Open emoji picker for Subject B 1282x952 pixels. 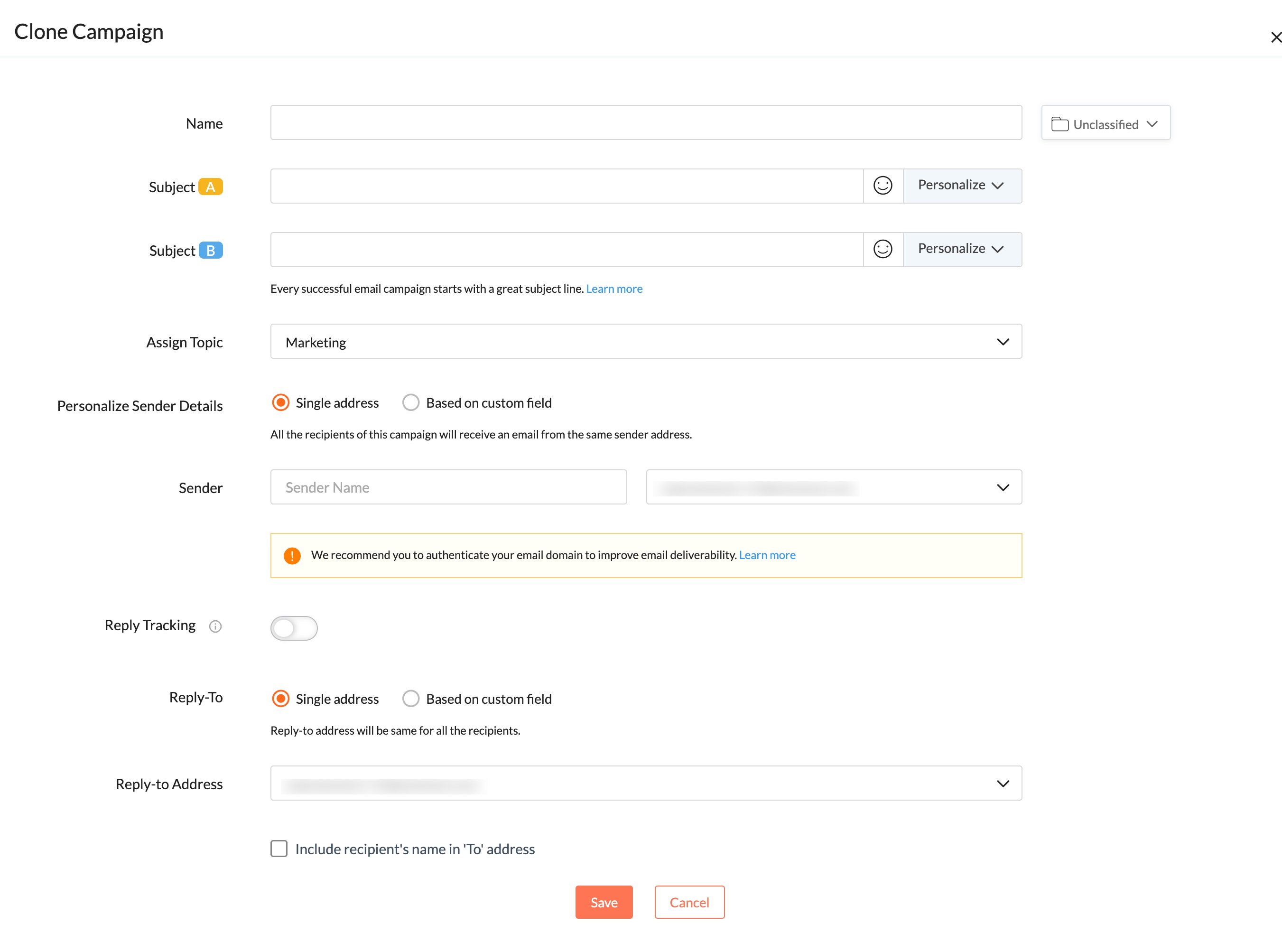click(882, 249)
